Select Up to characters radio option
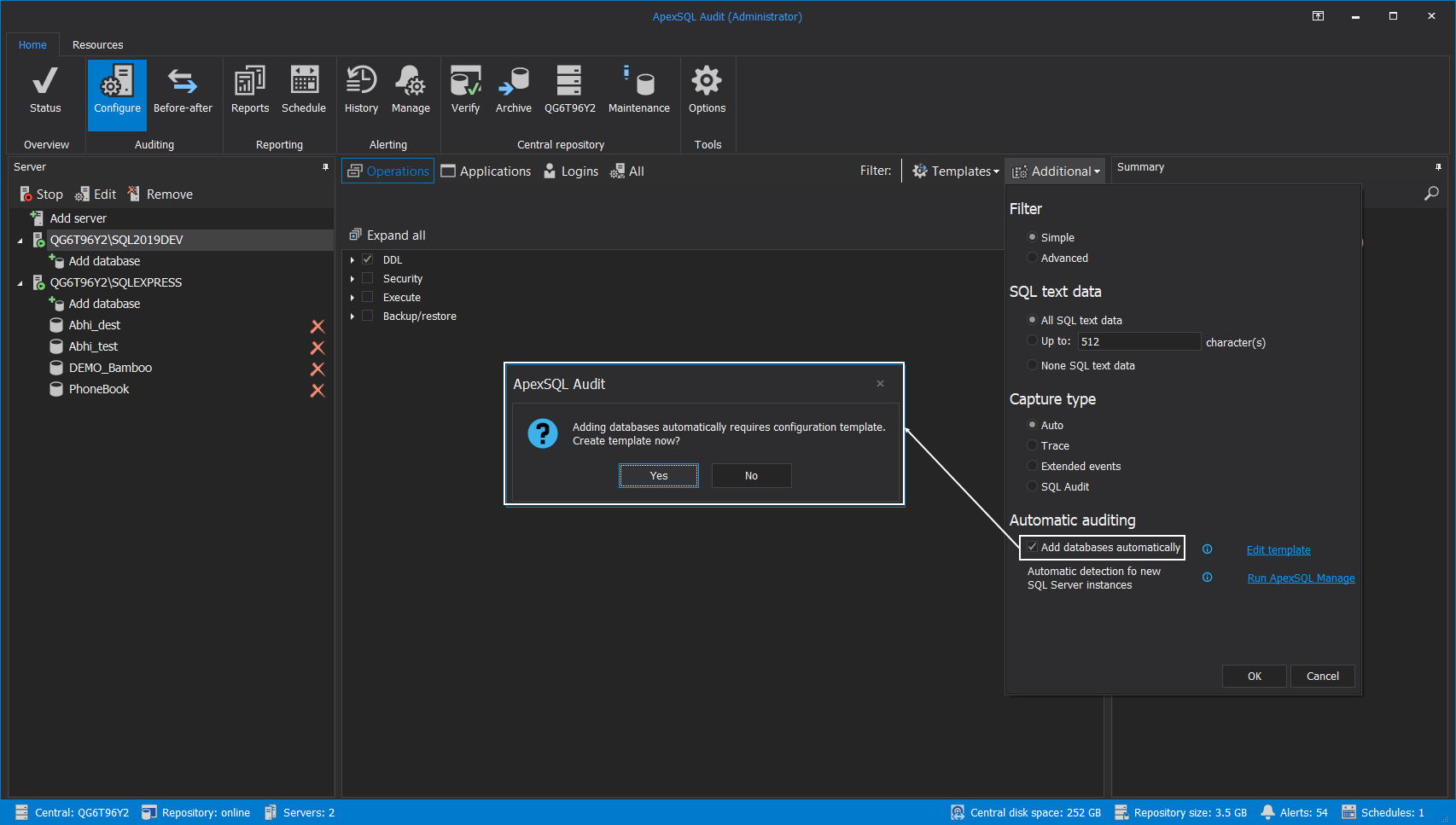The height and width of the screenshot is (825, 1456). (x=1032, y=340)
